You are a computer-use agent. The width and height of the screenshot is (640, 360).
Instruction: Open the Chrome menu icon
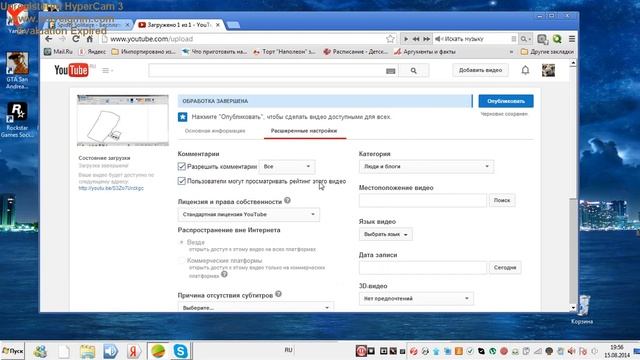(x=572, y=39)
